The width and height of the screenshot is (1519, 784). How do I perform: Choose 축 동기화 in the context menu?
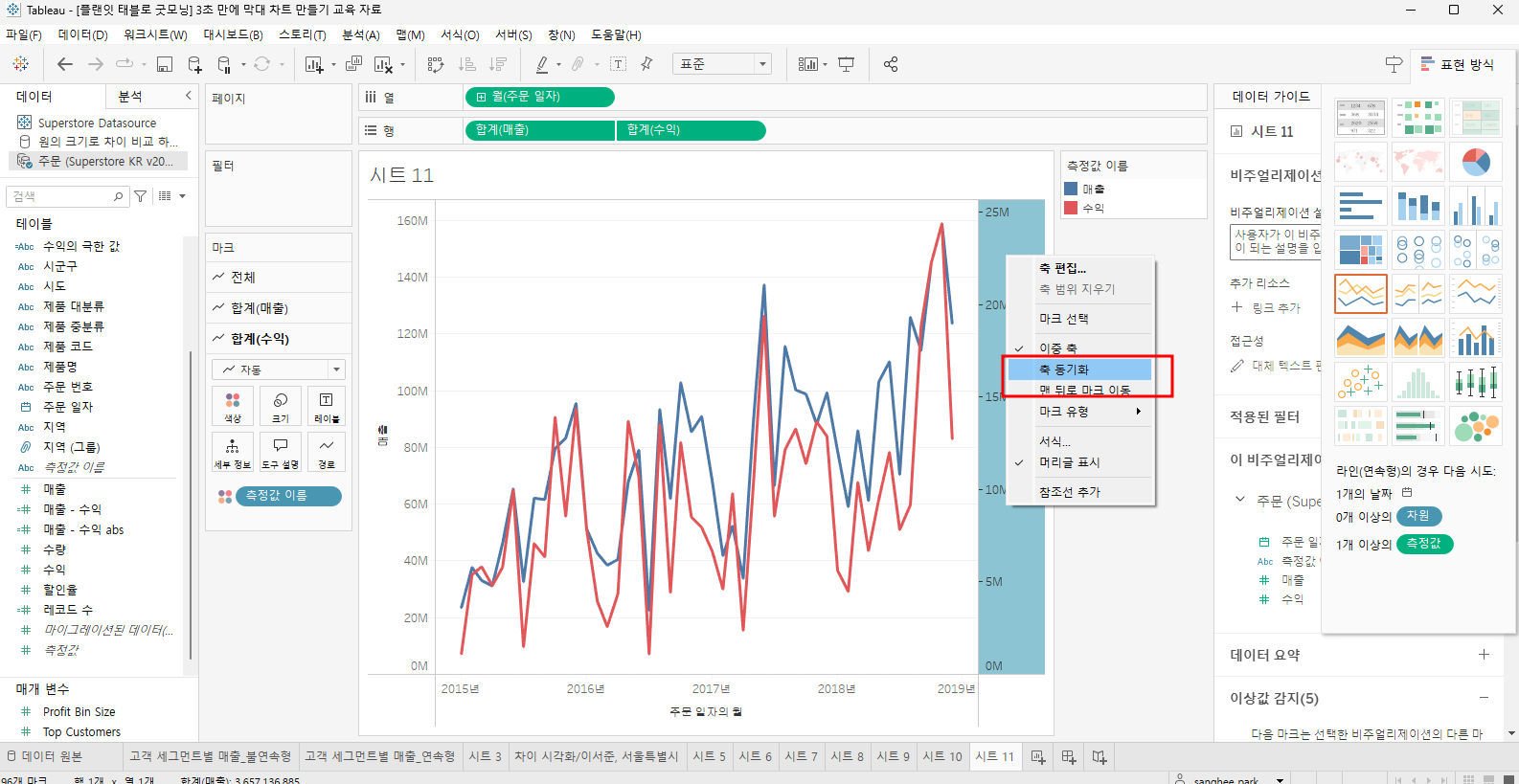[x=1080, y=370]
